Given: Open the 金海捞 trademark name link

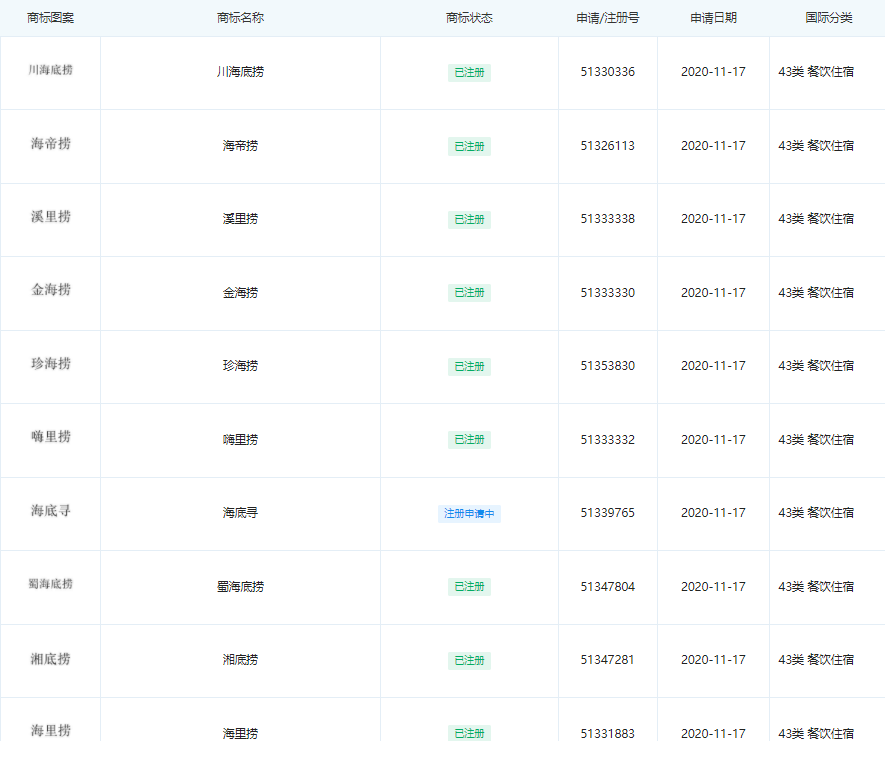Looking at the screenshot, I should coord(240,292).
